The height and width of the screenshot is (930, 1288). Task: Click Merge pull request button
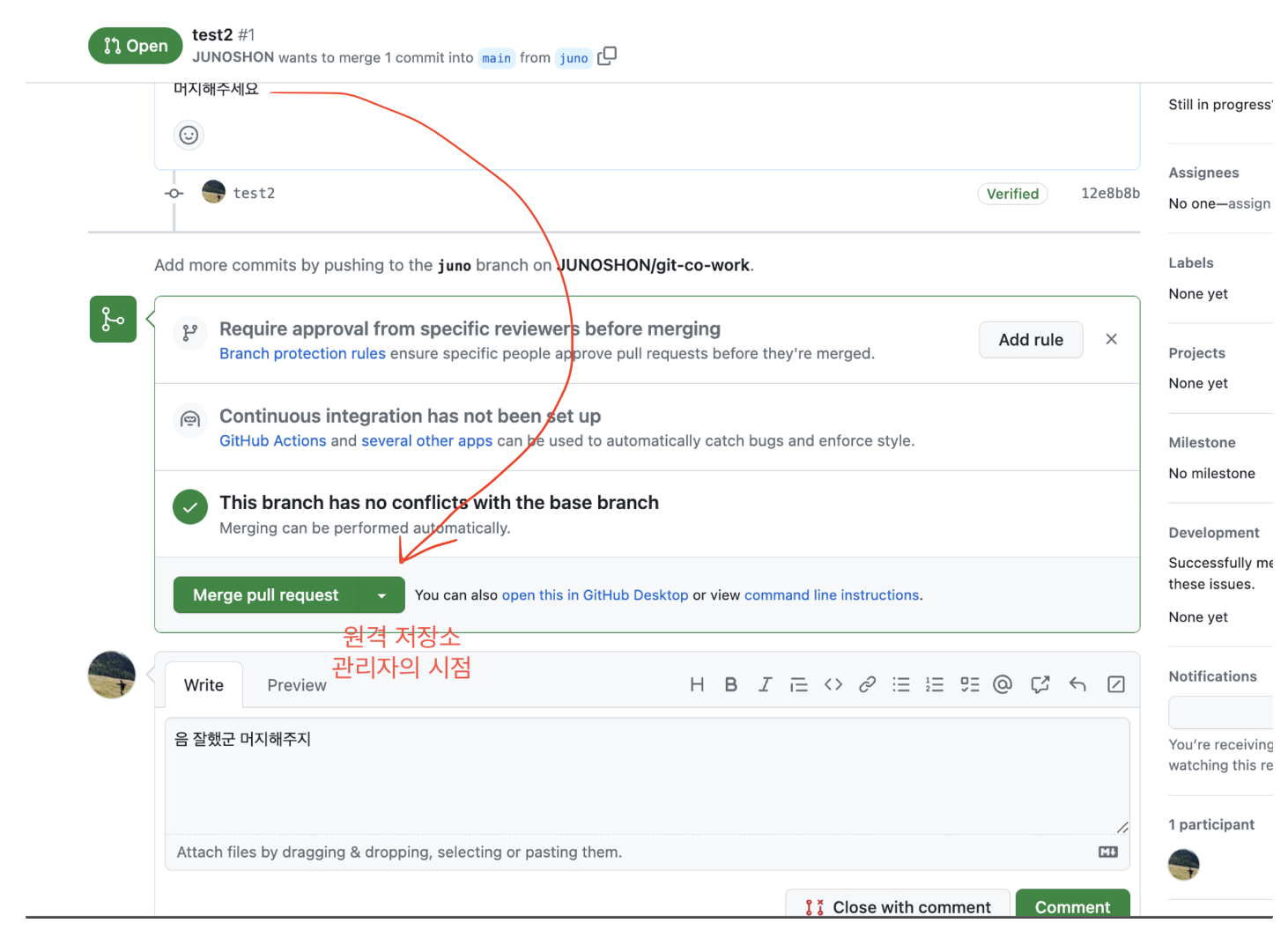[265, 595]
